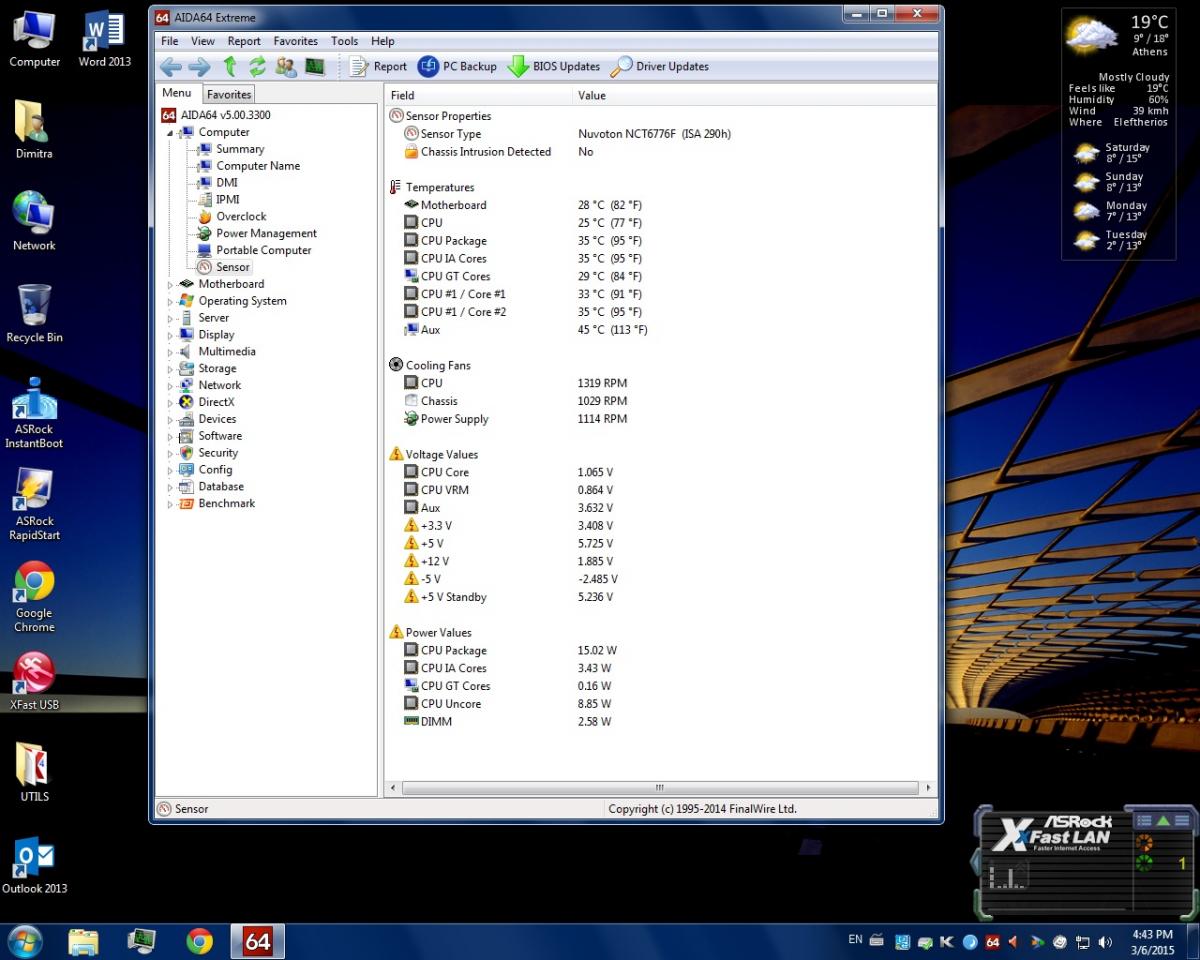Click the Windows Start button
Image resolution: width=1200 pixels, height=960 pixels.
point(25,941)
